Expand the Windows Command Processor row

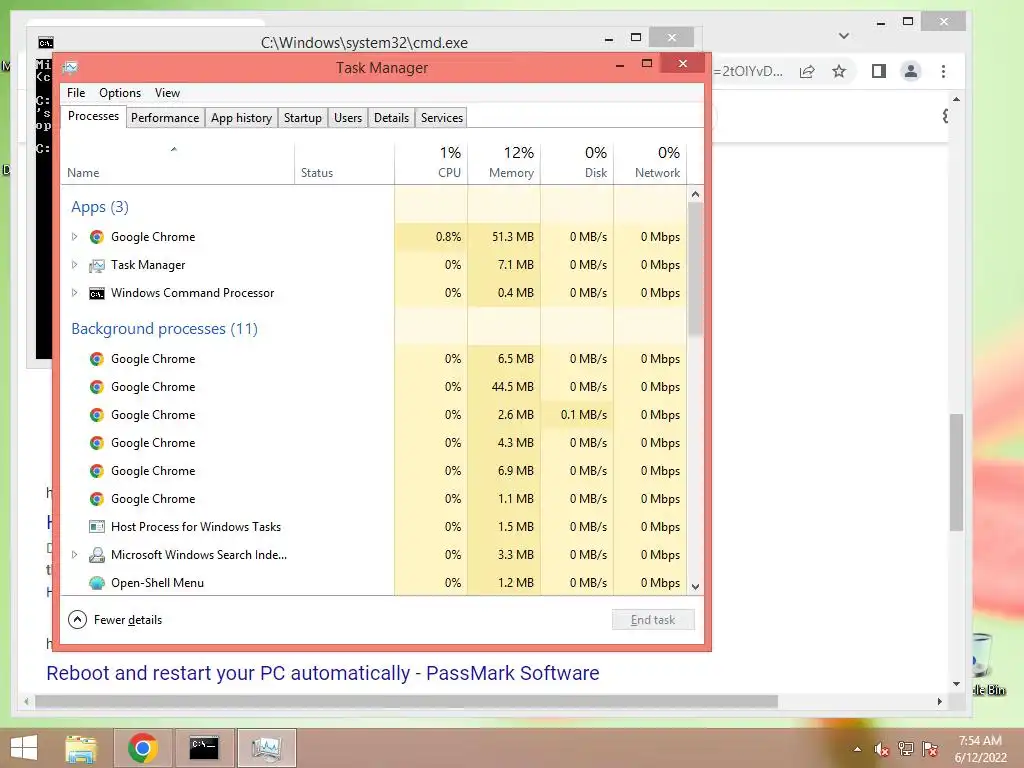pos(74,293)
